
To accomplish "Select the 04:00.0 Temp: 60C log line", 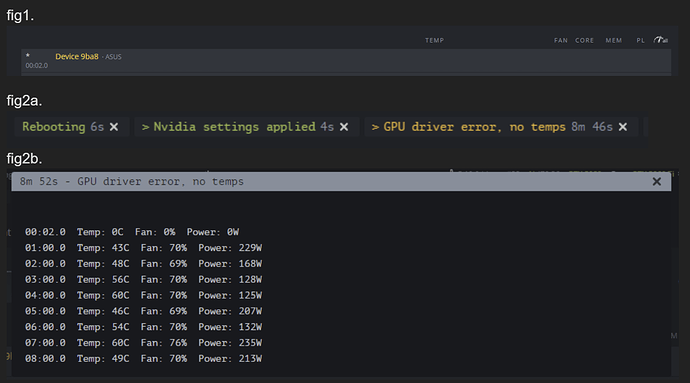I will pyautogui.click(x=143, y=295).
